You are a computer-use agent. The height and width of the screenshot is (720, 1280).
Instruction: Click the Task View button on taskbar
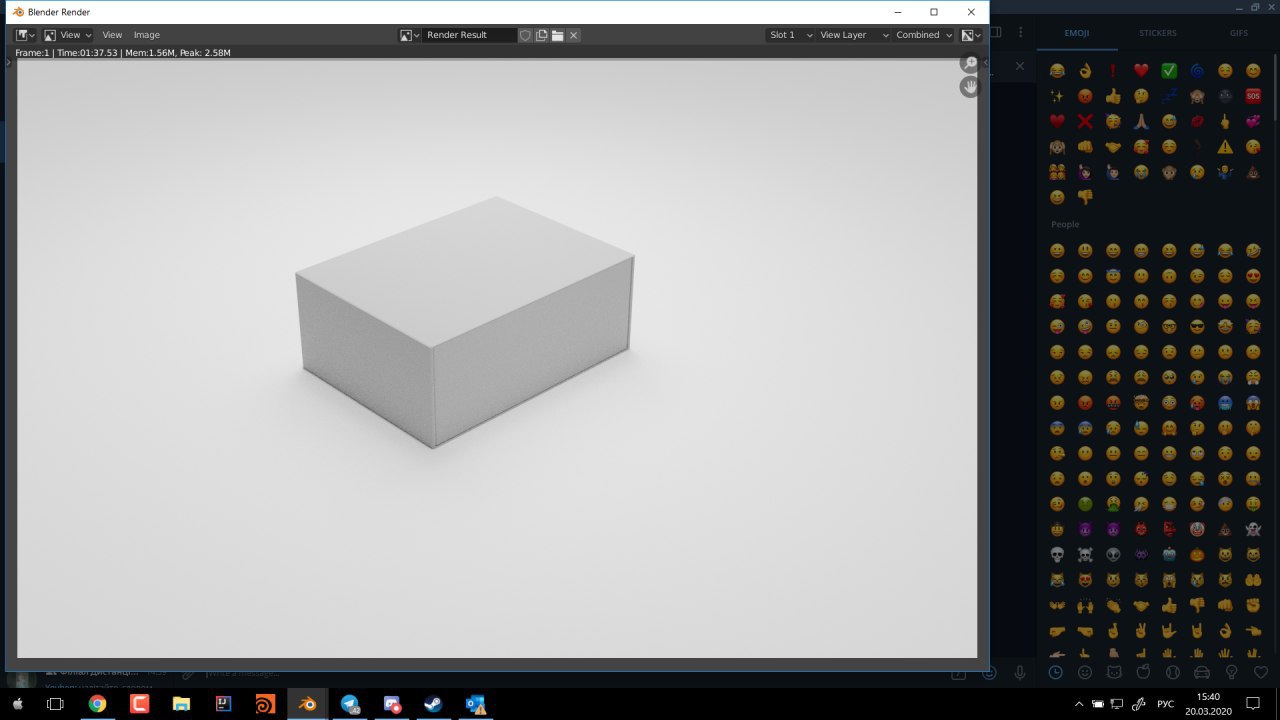coord(55,704)
